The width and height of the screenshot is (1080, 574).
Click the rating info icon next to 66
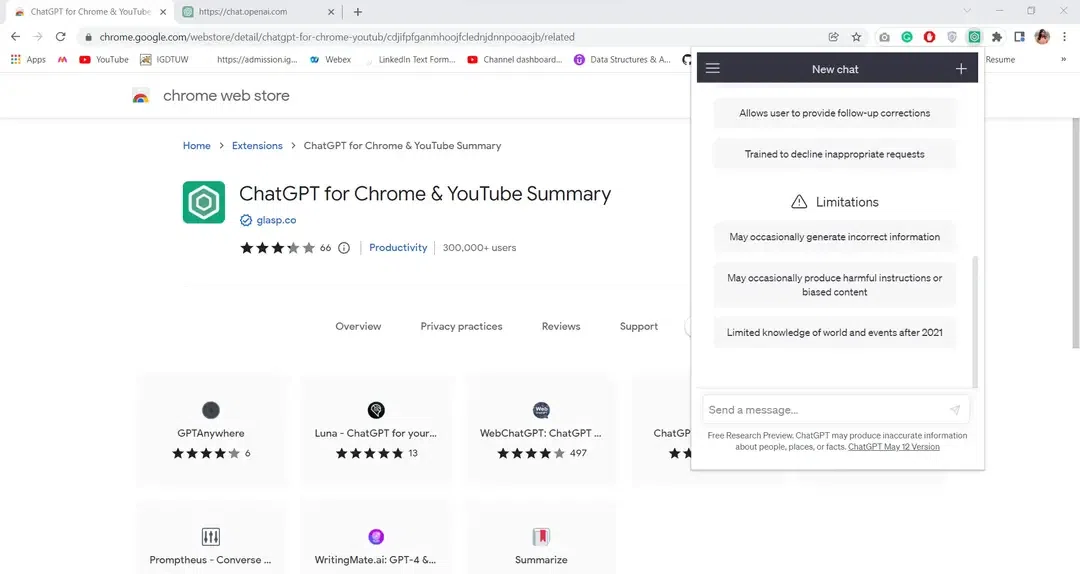[344, 248]
